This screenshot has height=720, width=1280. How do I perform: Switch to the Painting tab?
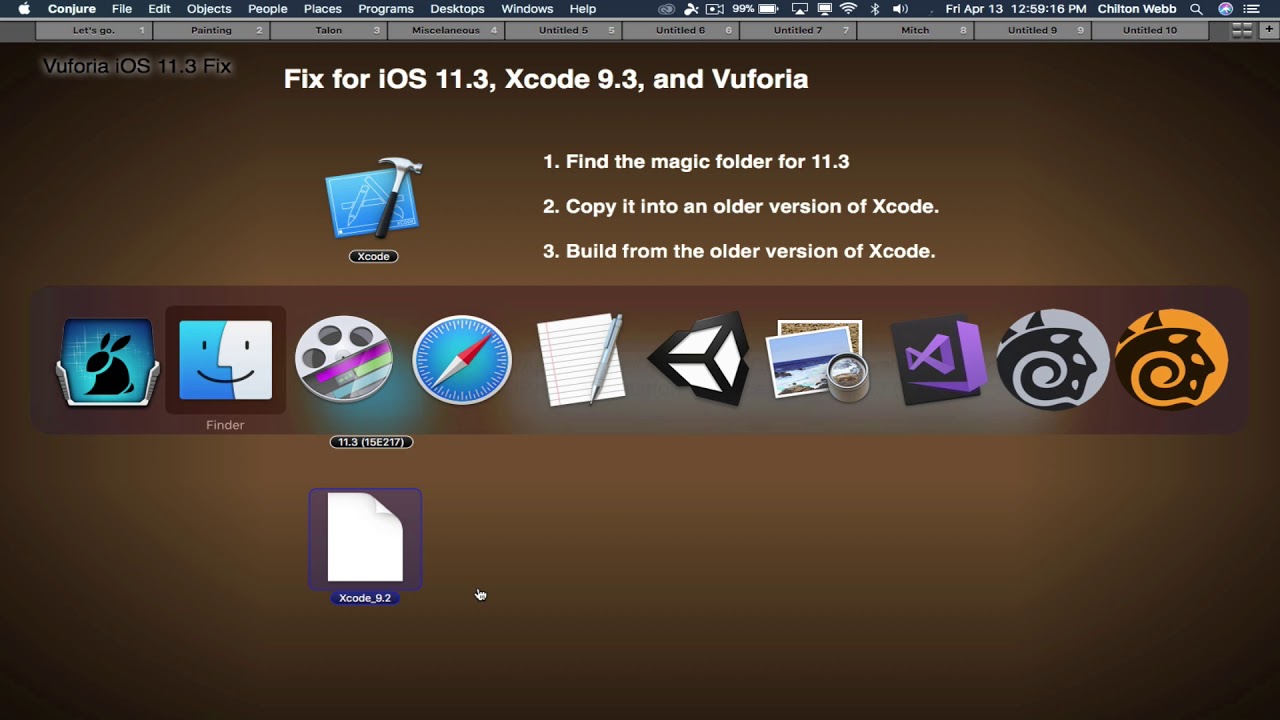(211, 30)
